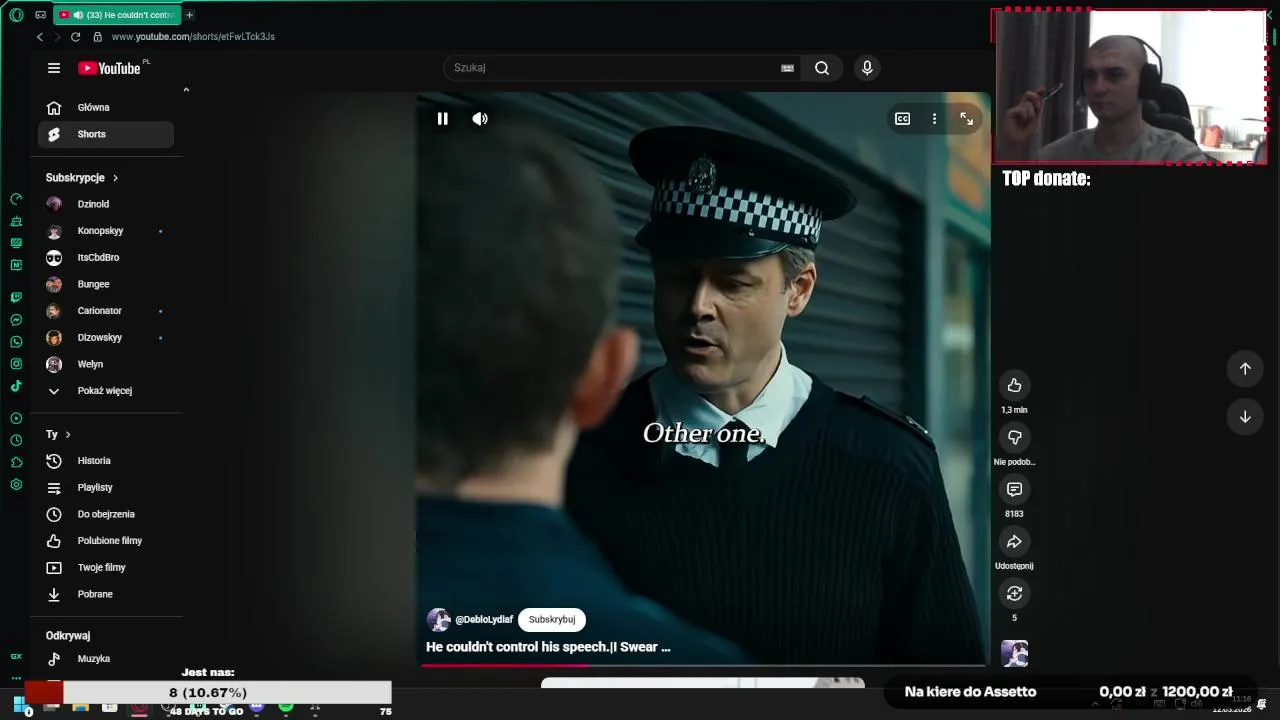Open Messenger in Opera sidebar
The width and height of the screenshot is (1280, 720).
[x=16, y=320]
